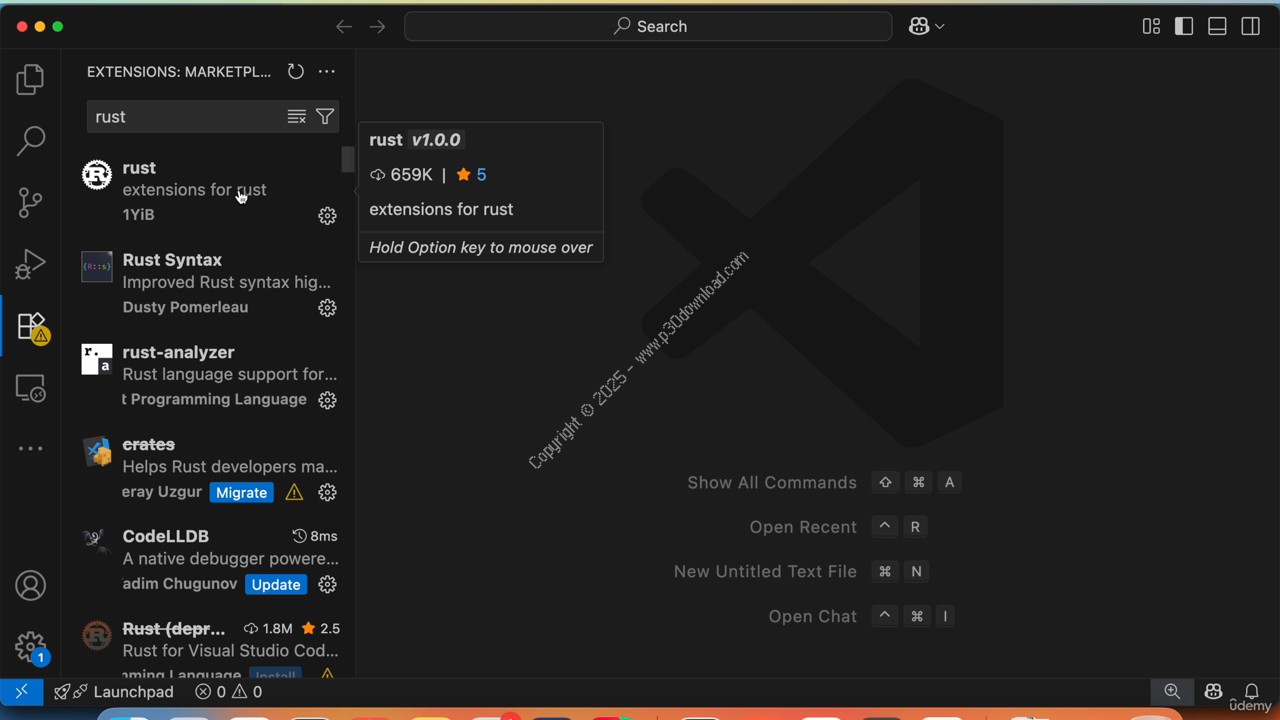
Task: Select the rust extension by 1YiB
Action: click(x=206, y=191)
